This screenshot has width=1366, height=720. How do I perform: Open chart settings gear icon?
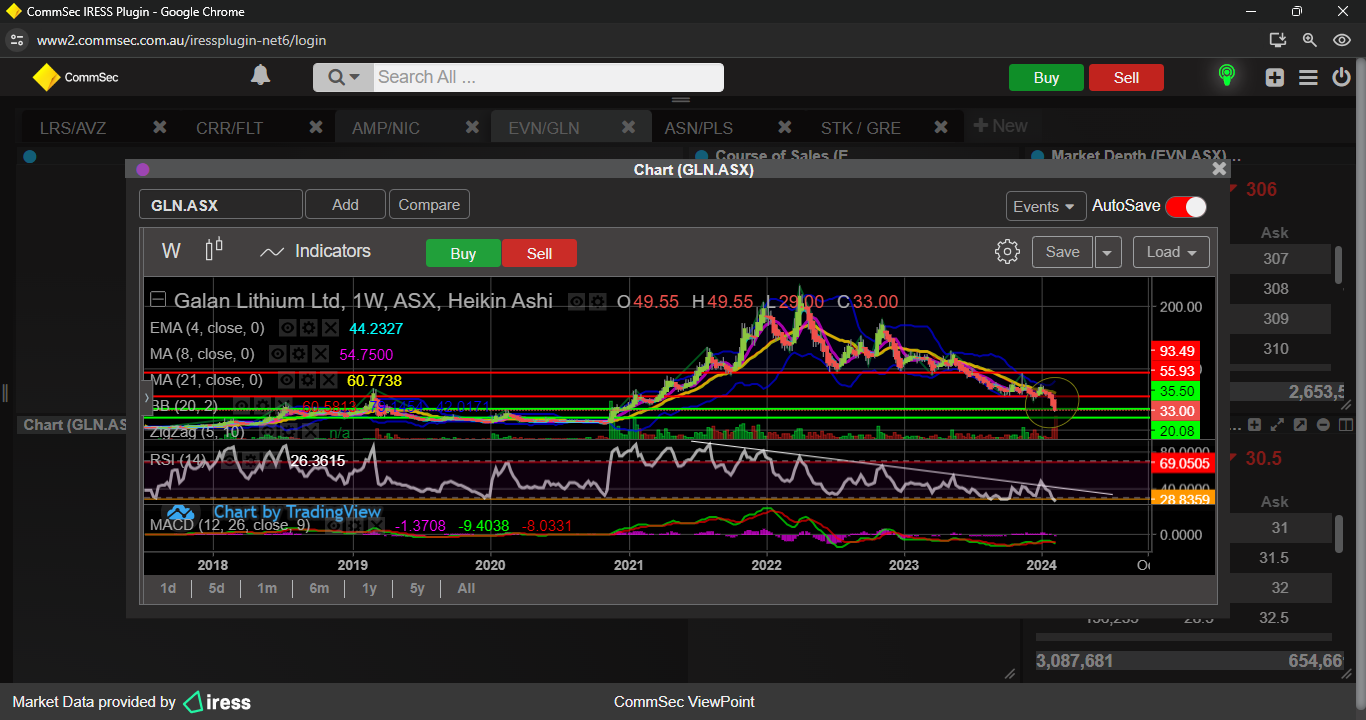coord(1007,251)
